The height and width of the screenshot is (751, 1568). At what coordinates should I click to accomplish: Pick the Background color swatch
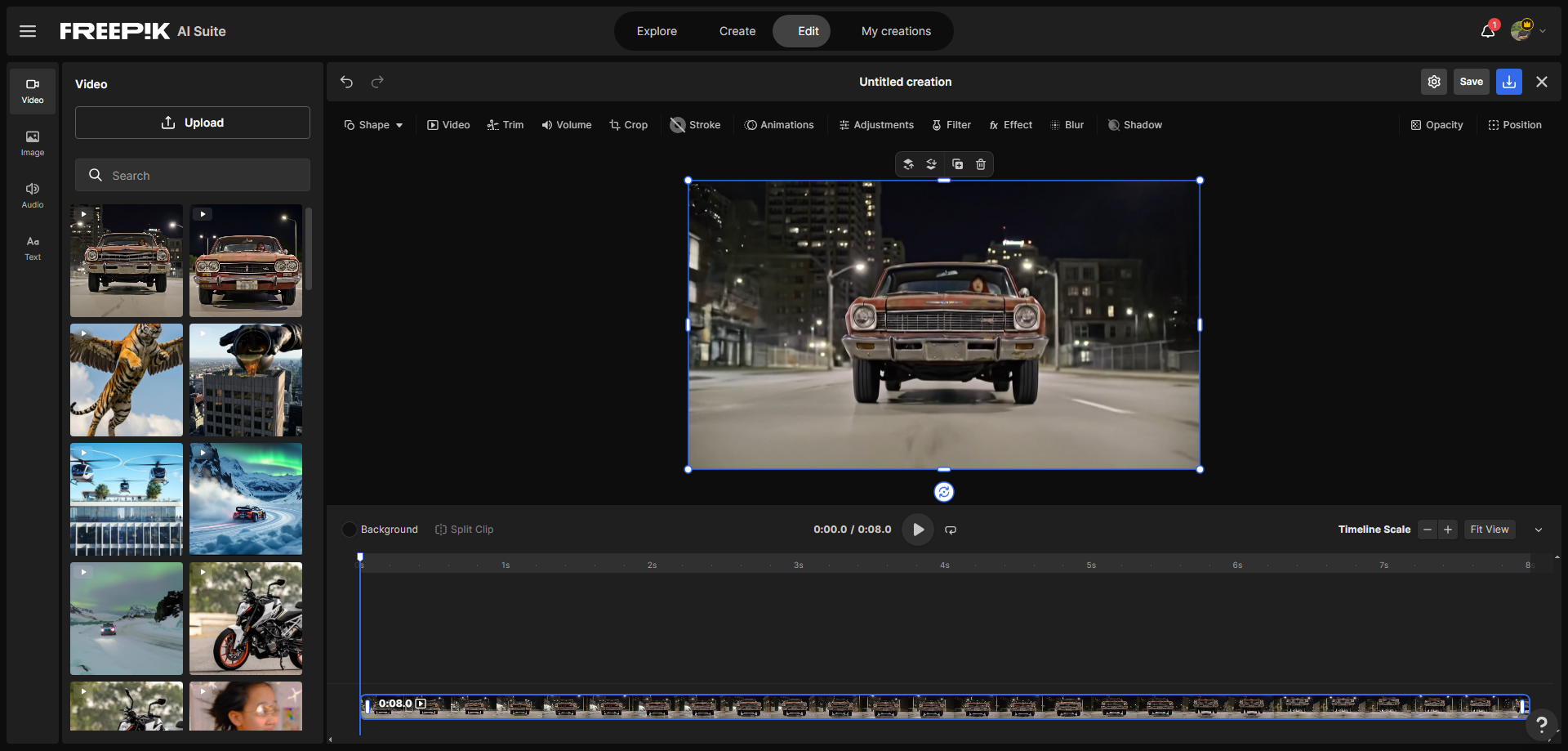(350, 530)
